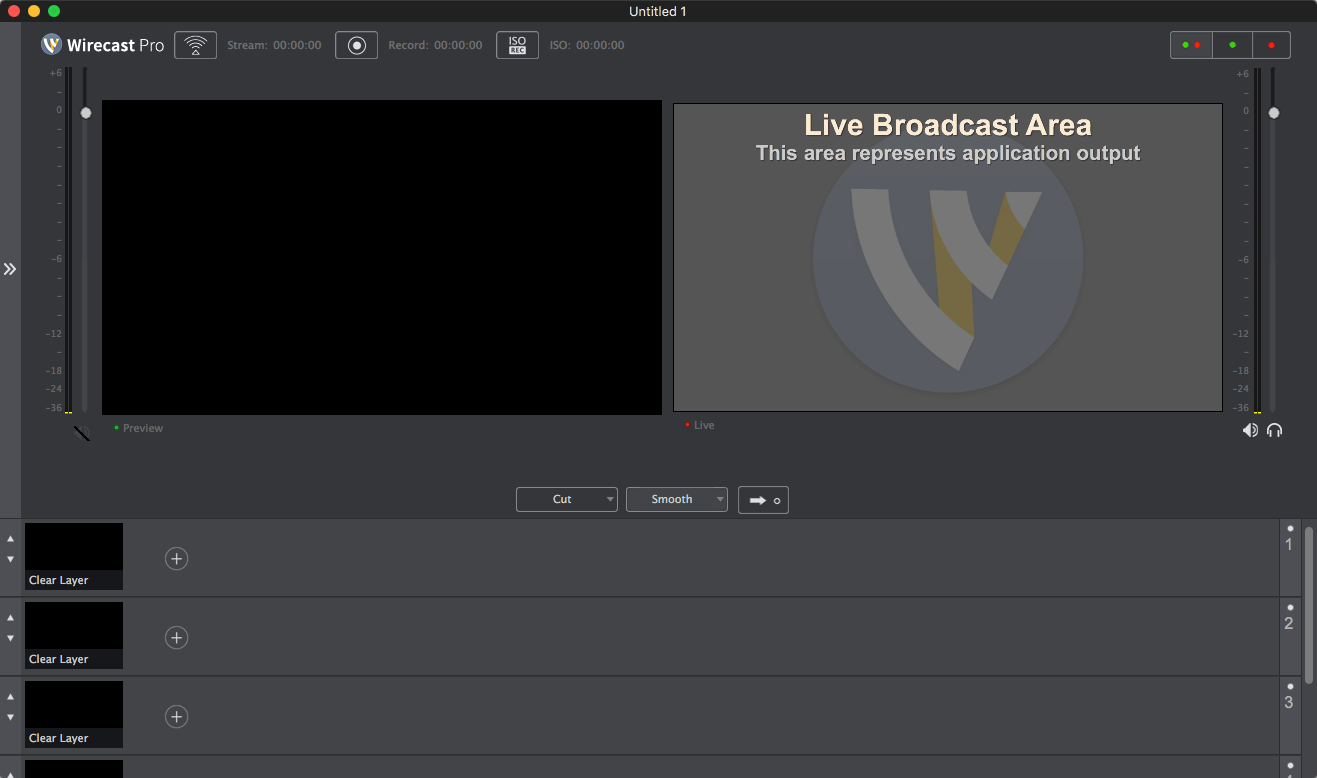The width and height of the screenshot is (1317, 778).
Task: Toggle layer 3 visibility dot
Action: pyautogui.click(x=1290, y=686)
